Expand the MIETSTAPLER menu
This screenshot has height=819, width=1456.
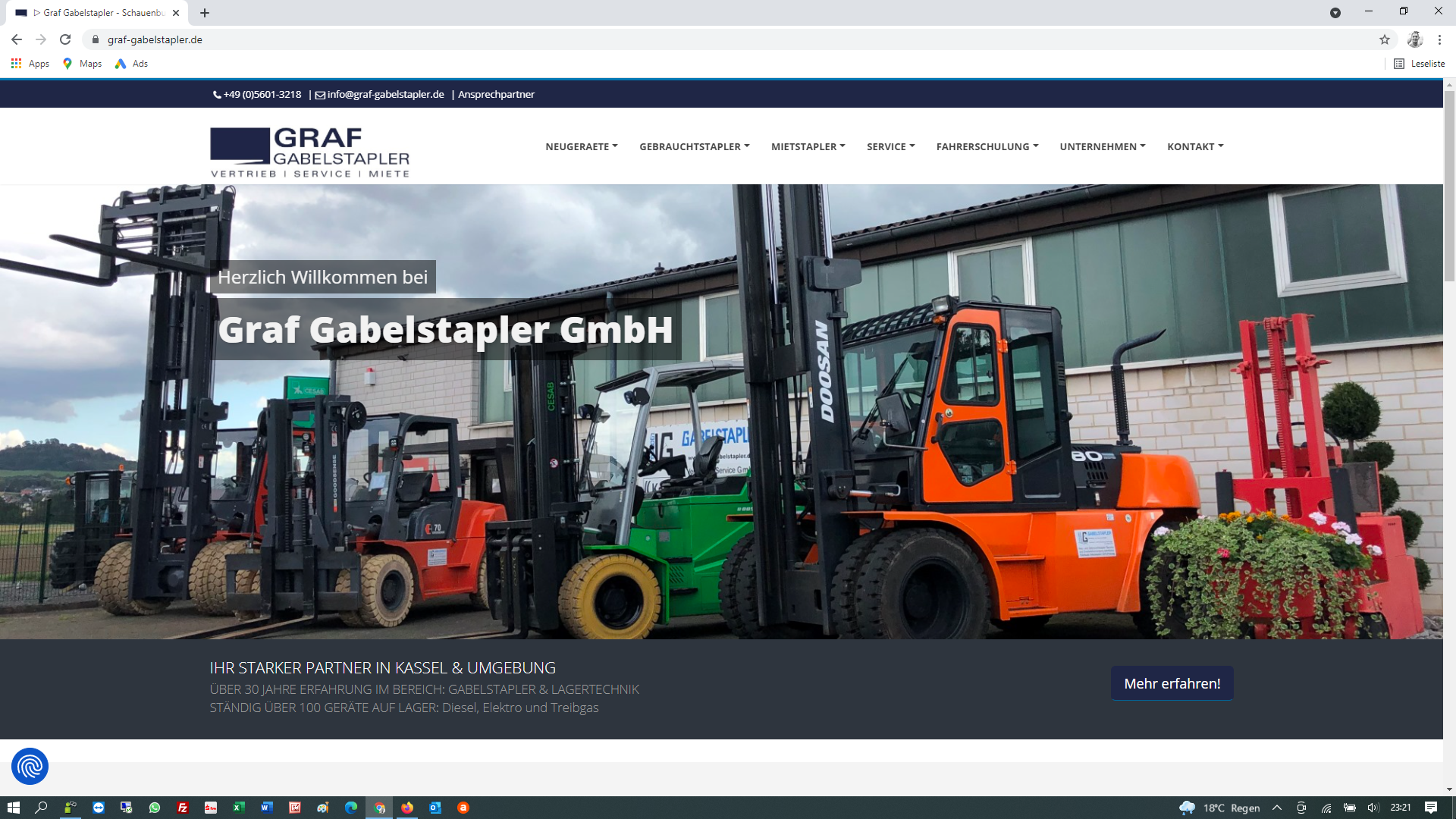[x=808, y=146]
